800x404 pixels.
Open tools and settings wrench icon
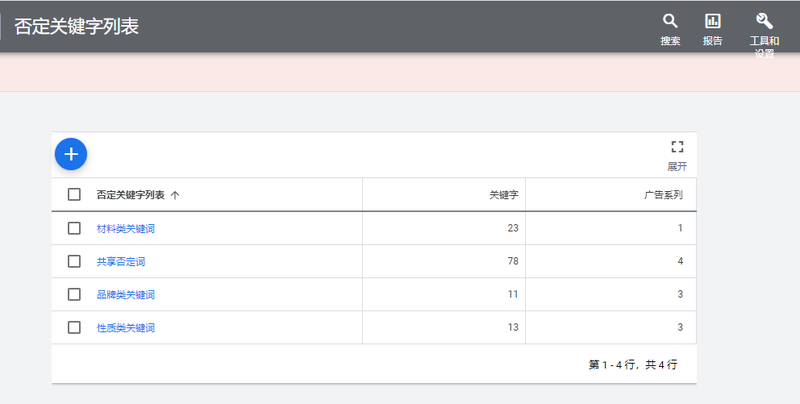pyautogui.click(x=765, y=21)
